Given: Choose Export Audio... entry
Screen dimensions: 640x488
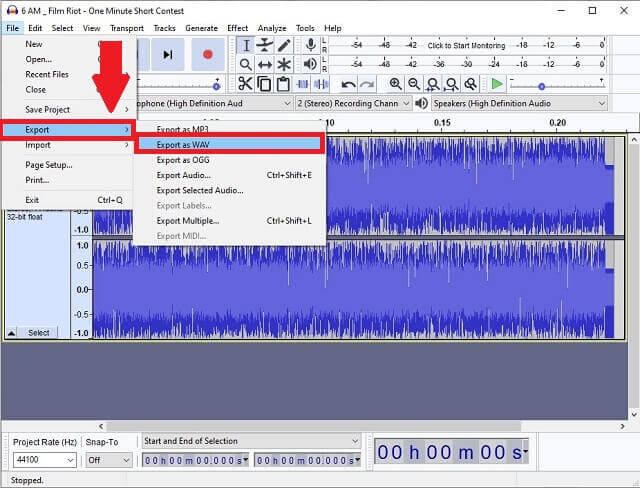Looking at the screenshot, I should (229, 175).
